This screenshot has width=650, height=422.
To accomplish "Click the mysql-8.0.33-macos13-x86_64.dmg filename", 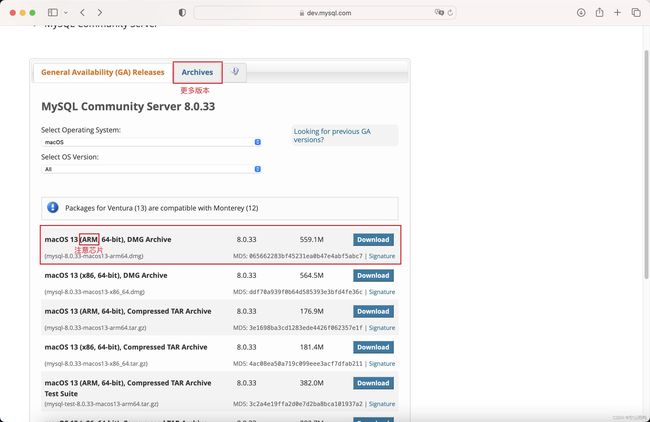I will pos(95,292).
